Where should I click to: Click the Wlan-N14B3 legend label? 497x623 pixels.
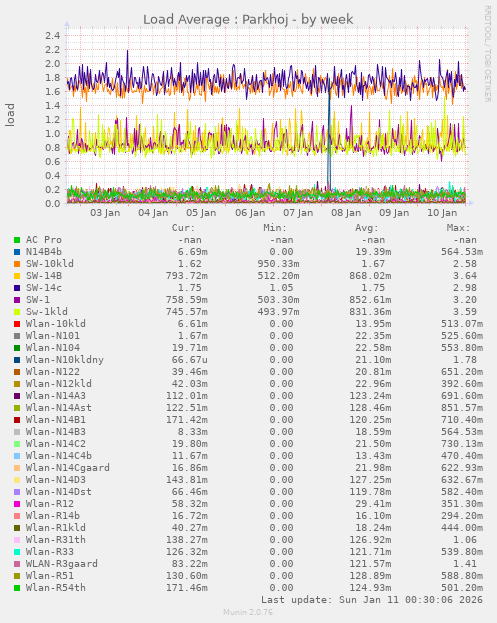(x=56, y=431)
